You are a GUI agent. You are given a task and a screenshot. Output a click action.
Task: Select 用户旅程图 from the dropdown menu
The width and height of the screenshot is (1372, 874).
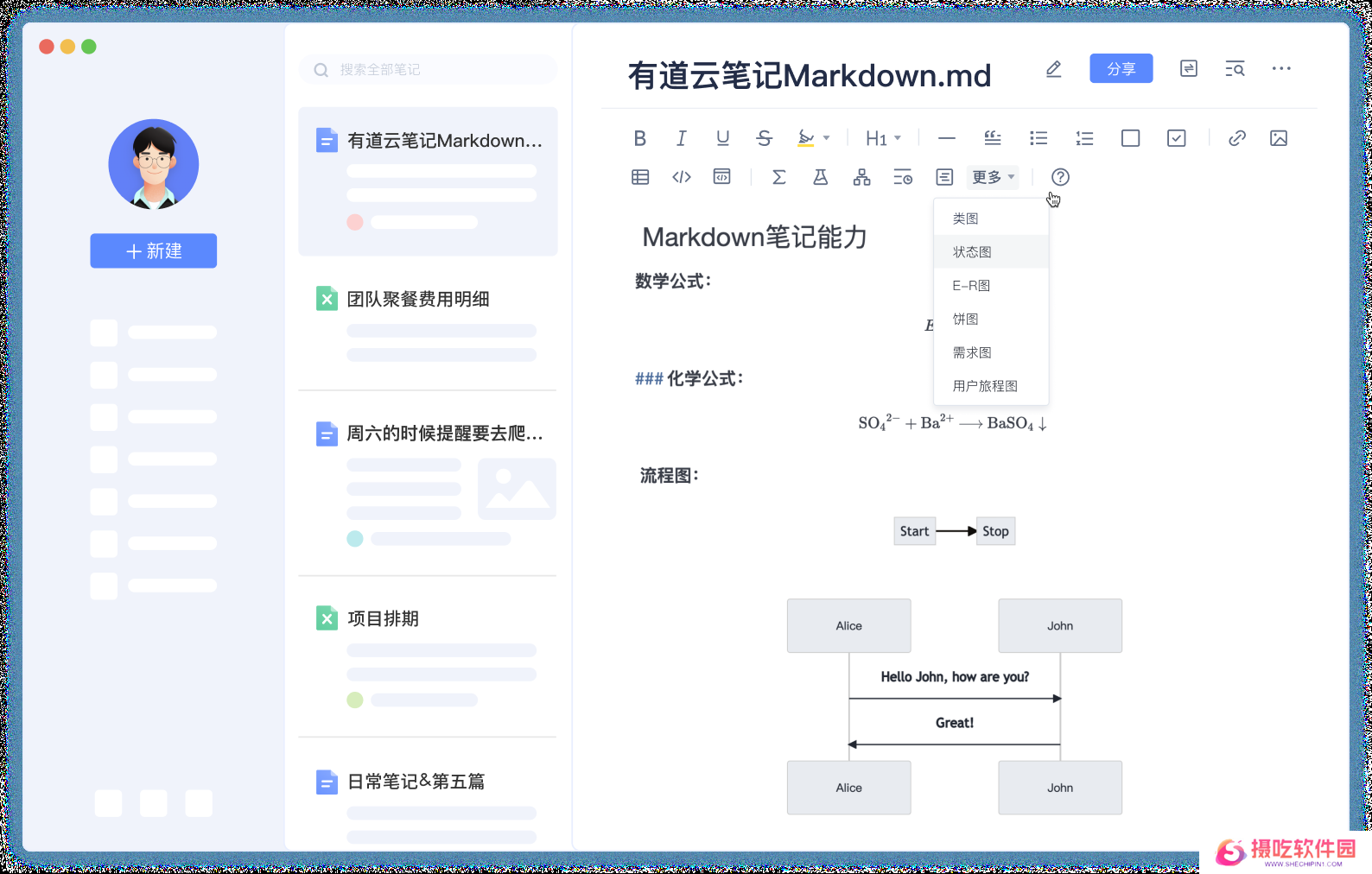tap(991, 386)
